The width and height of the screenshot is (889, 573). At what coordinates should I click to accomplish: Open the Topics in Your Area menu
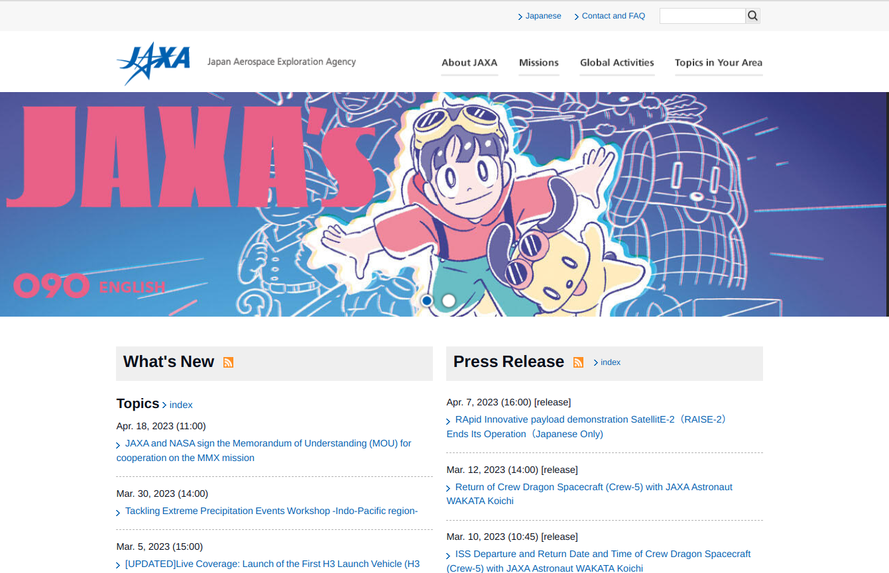718,63
